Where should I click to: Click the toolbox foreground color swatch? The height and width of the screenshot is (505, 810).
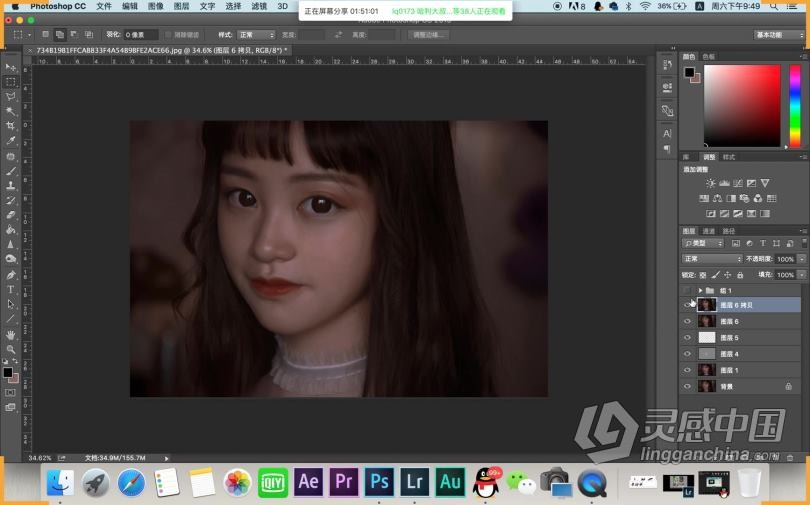(7, 372)
